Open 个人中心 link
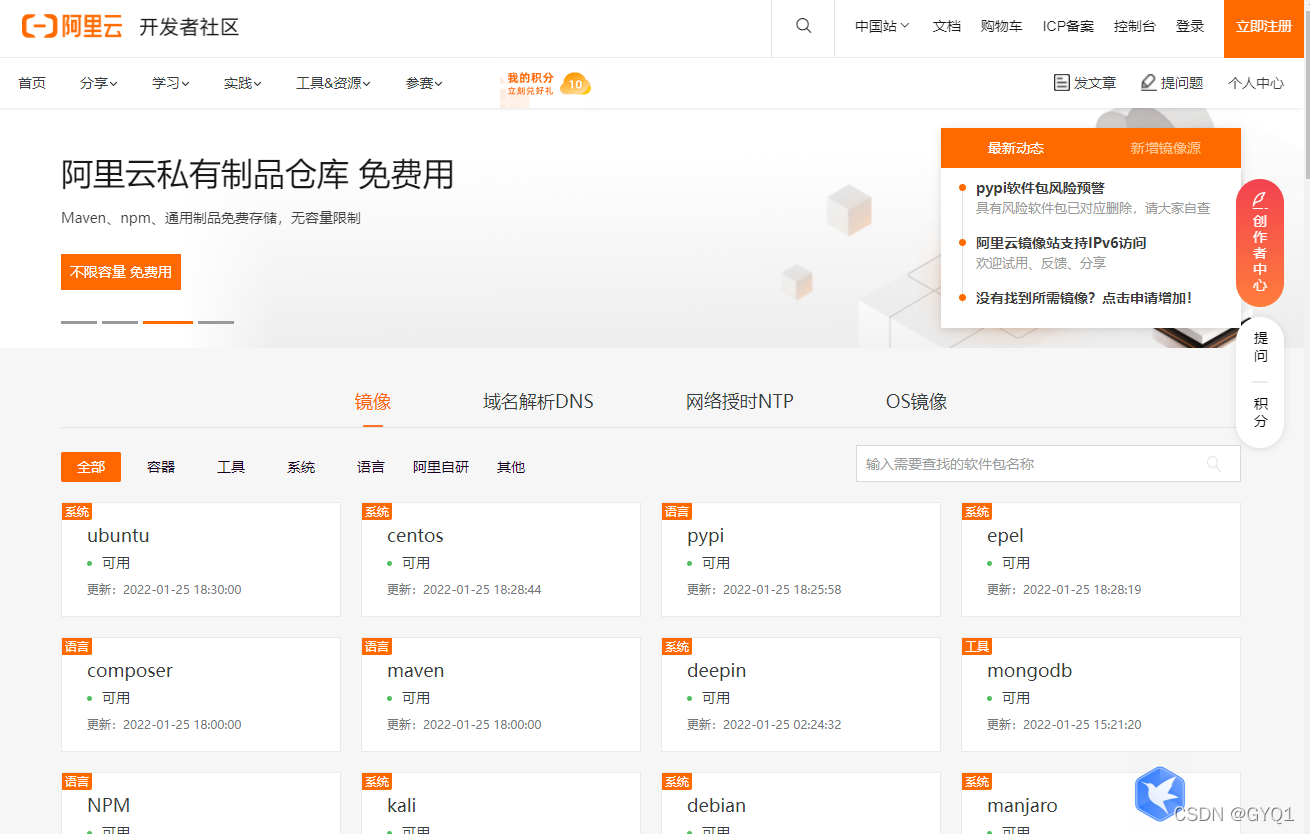The width and height of the screenshot is (1310, 834). (x=1256, y=83)
